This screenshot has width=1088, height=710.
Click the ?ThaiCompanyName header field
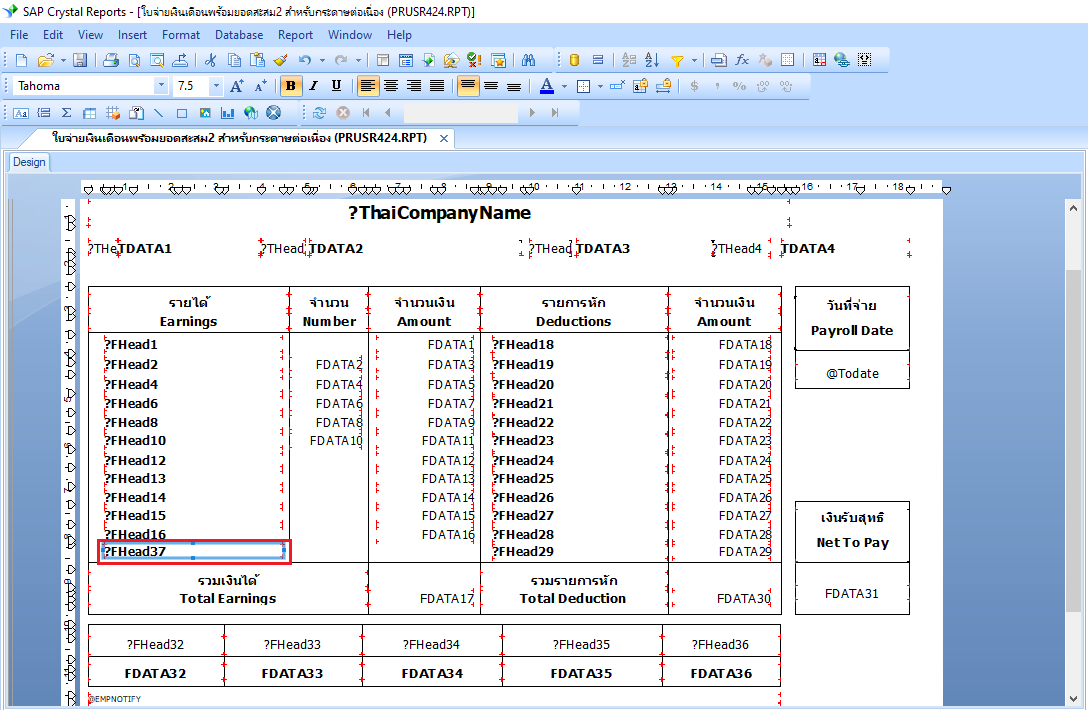439,213
